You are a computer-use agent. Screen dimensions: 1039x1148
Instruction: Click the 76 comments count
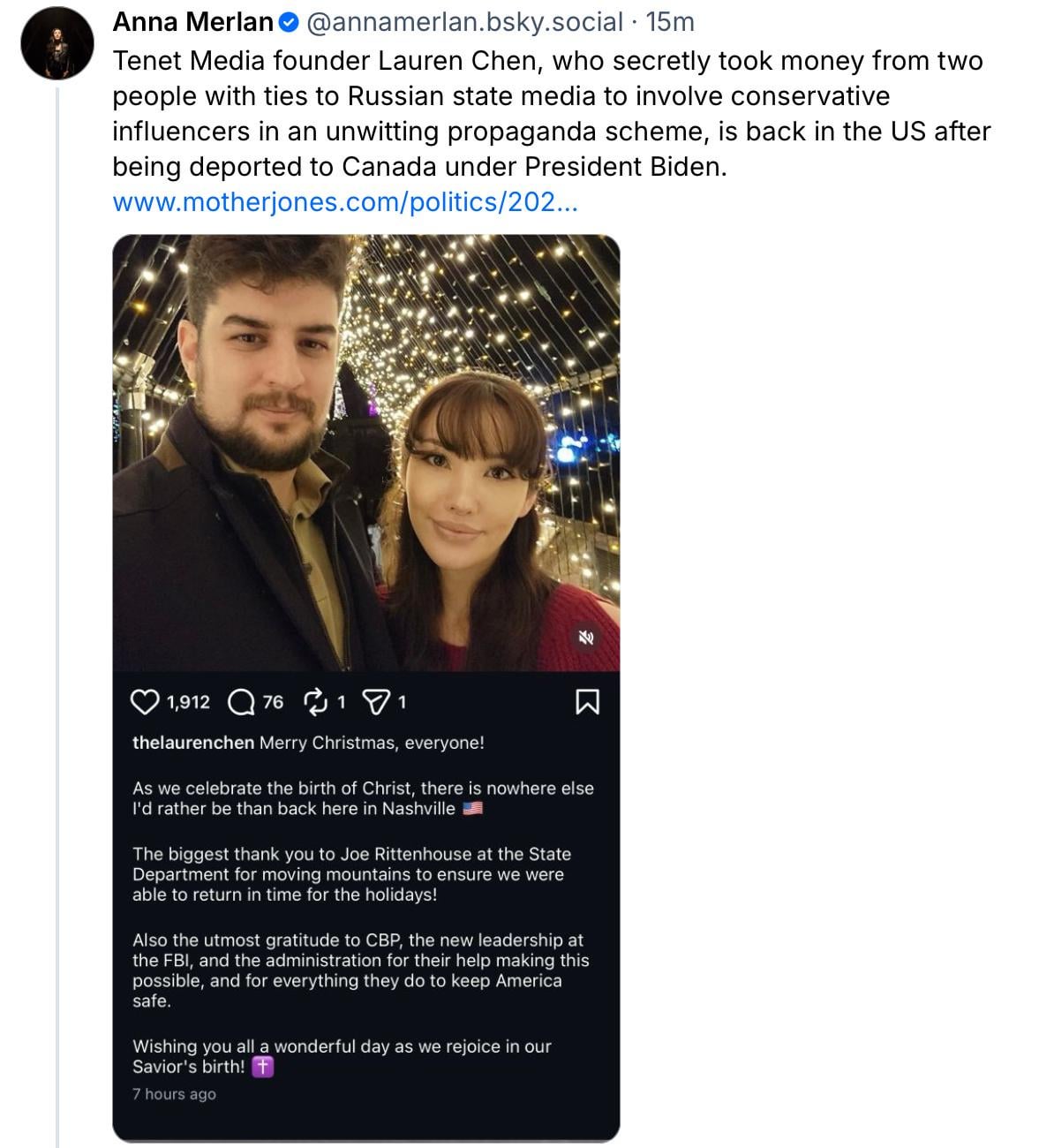pos(273,702)
